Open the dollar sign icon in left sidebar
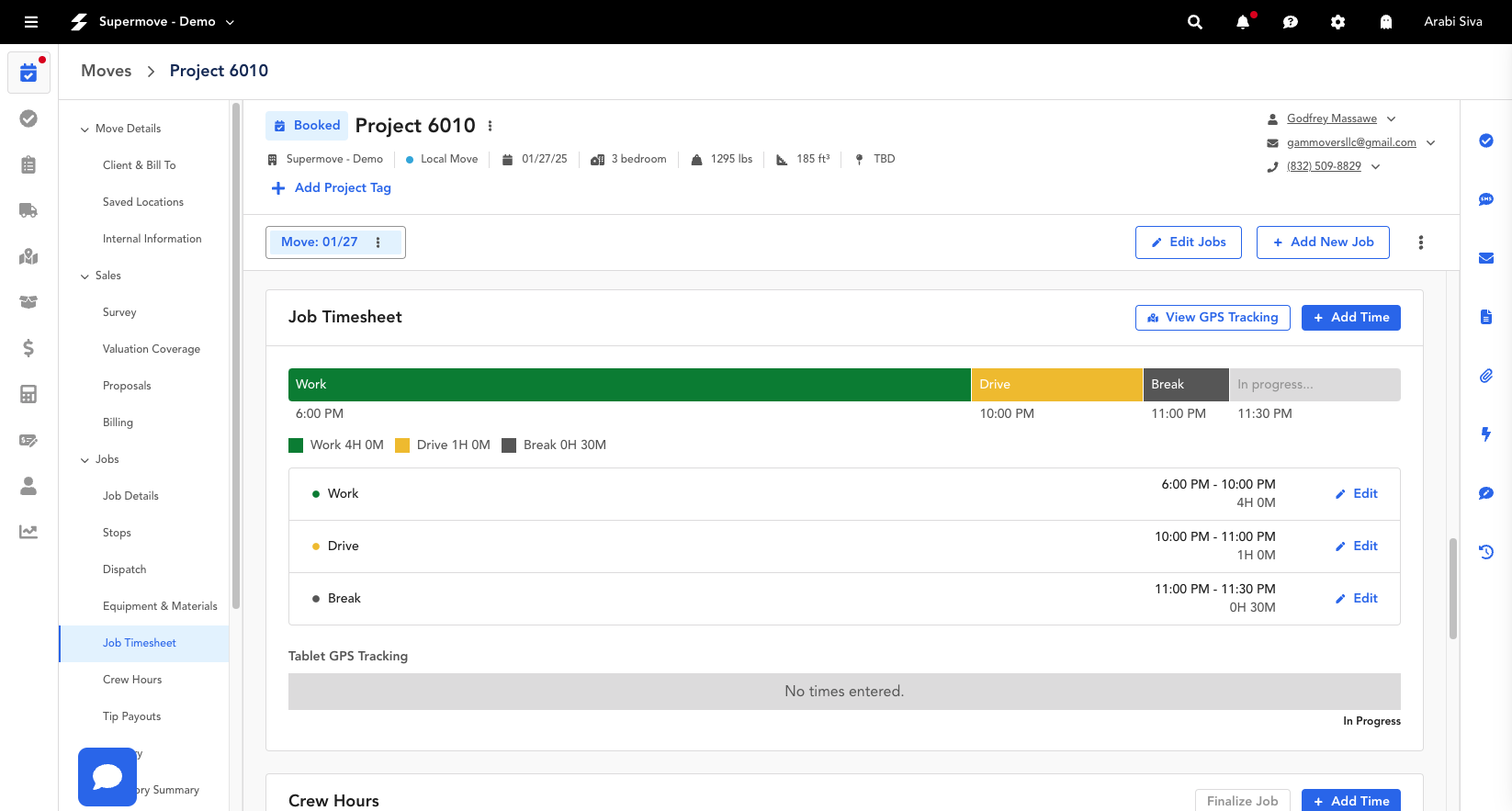The image size is (1512, 811). [28, 348]
